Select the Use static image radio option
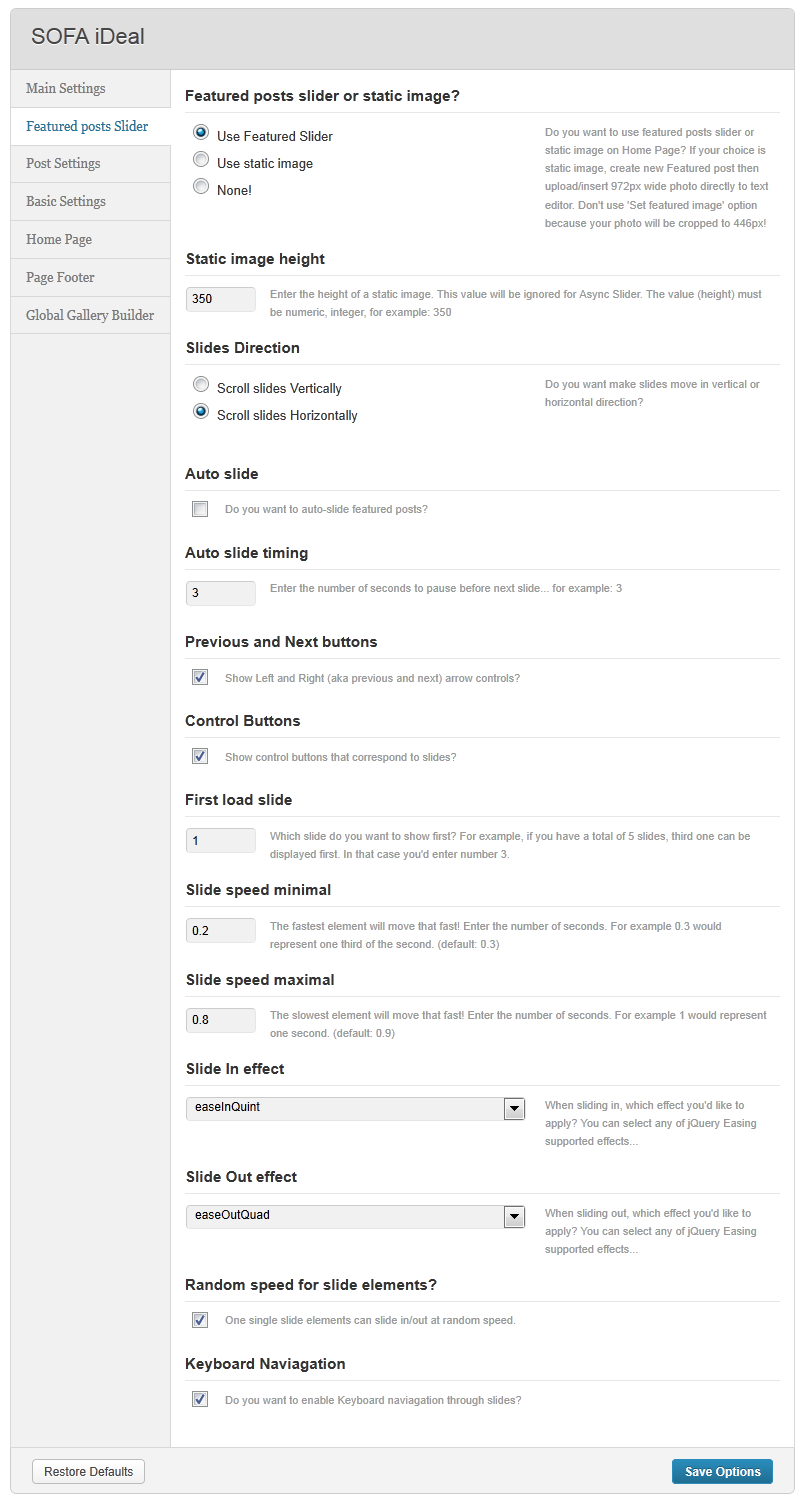Image resolution: width=805 pixels, height=1504 pixels. click(x=201, y=160)
